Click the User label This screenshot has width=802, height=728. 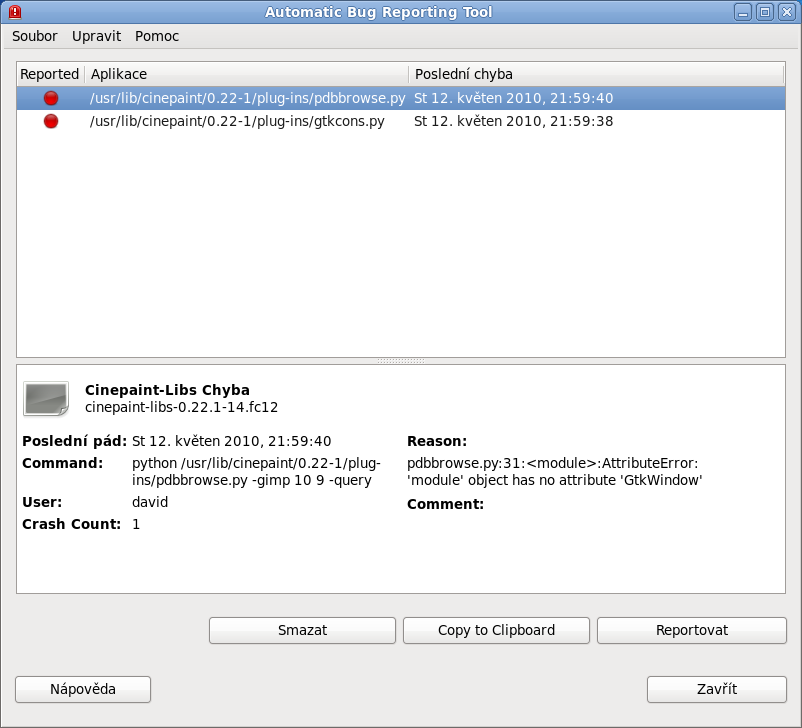click(42, 502)
